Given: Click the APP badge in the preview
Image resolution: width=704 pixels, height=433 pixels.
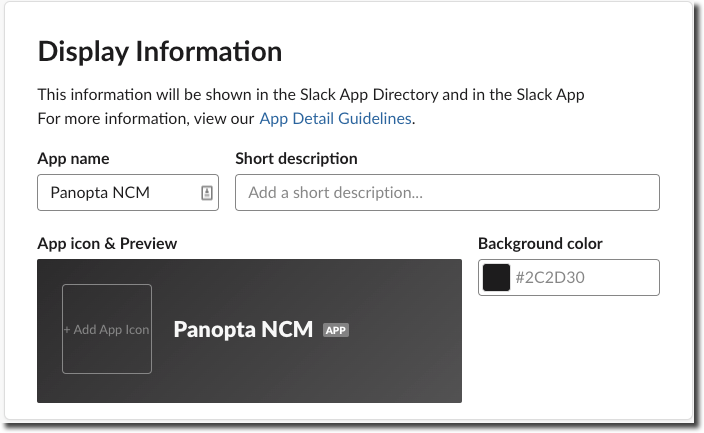Looking at the screenshot, I should [x=336, y=329].
